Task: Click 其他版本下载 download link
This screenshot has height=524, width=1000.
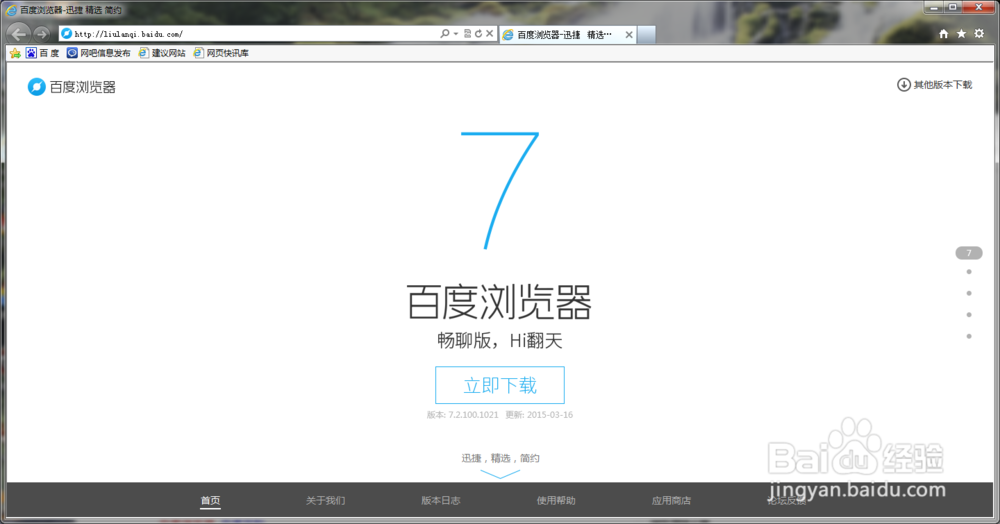Action: (x=934, y=85)
